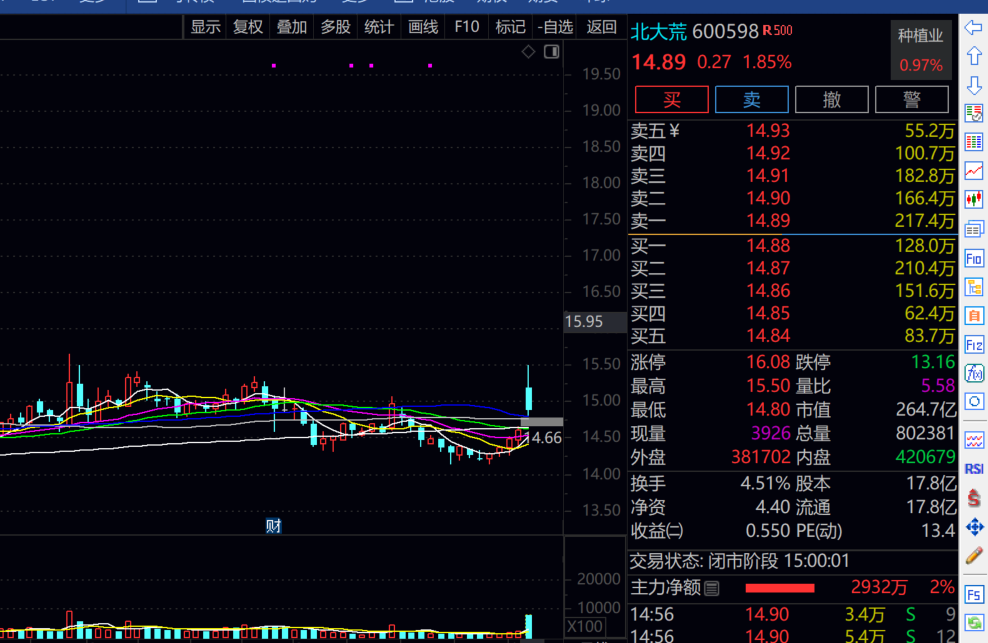The image size is (988, 643).
Task: Click the 种植业 sector box
Action: (x=921, y=50)
